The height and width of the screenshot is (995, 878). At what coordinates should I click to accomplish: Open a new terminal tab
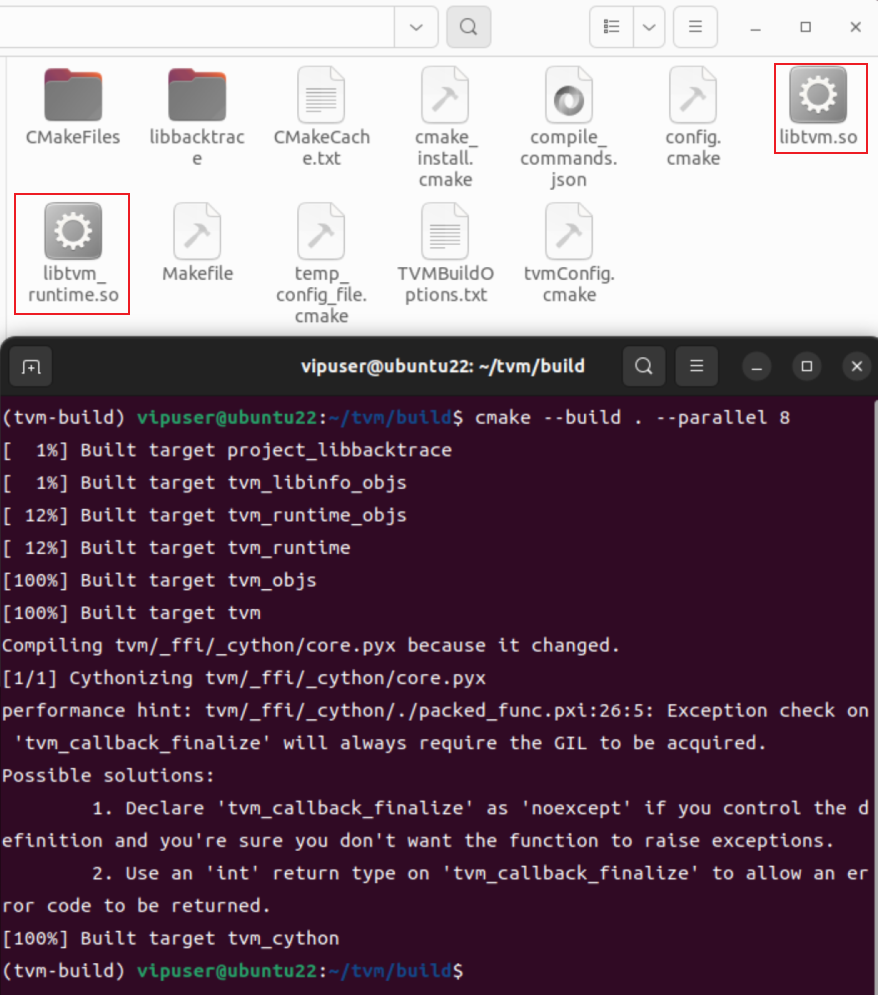[31, 366]
